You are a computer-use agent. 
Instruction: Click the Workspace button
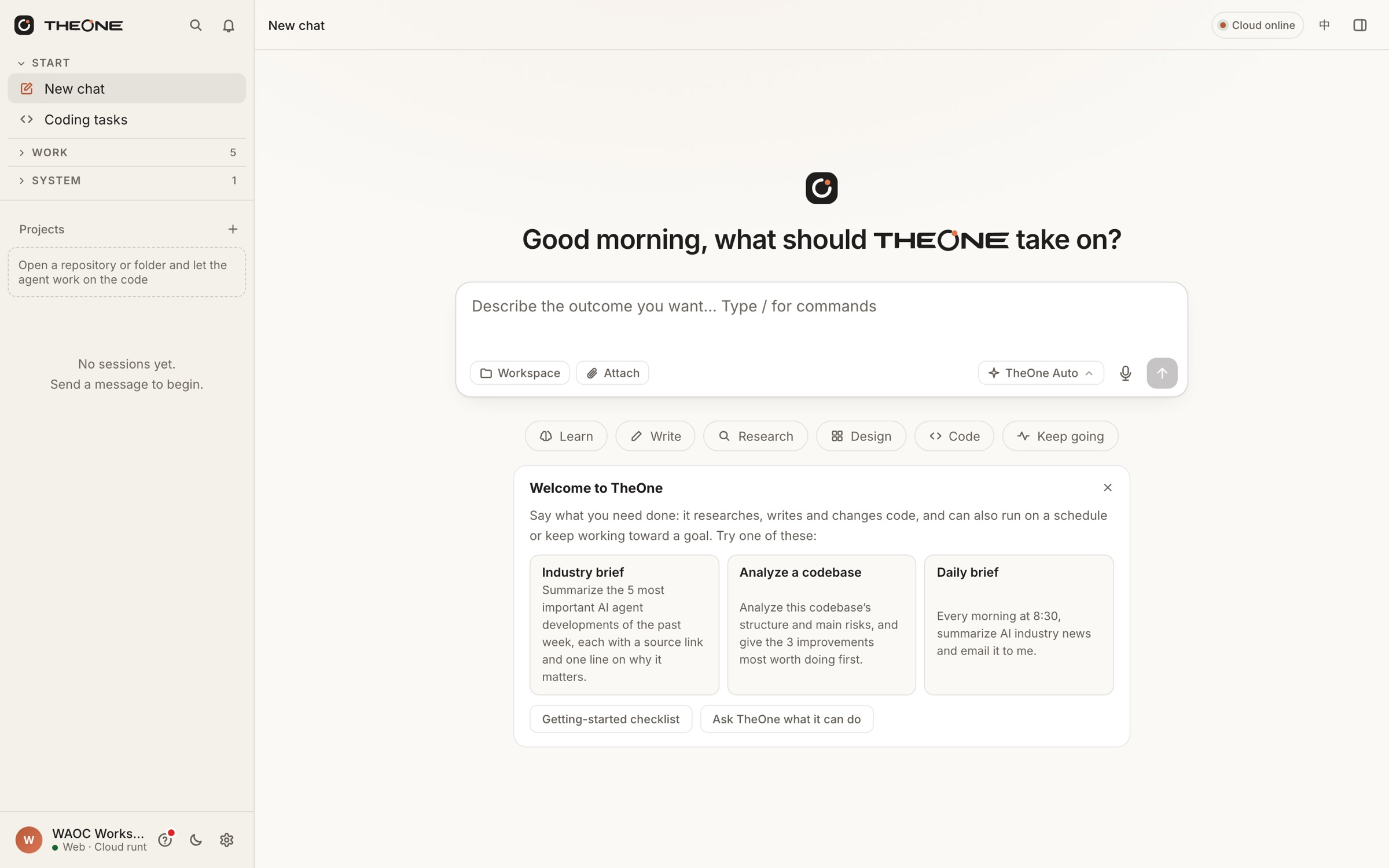point(519,373)
